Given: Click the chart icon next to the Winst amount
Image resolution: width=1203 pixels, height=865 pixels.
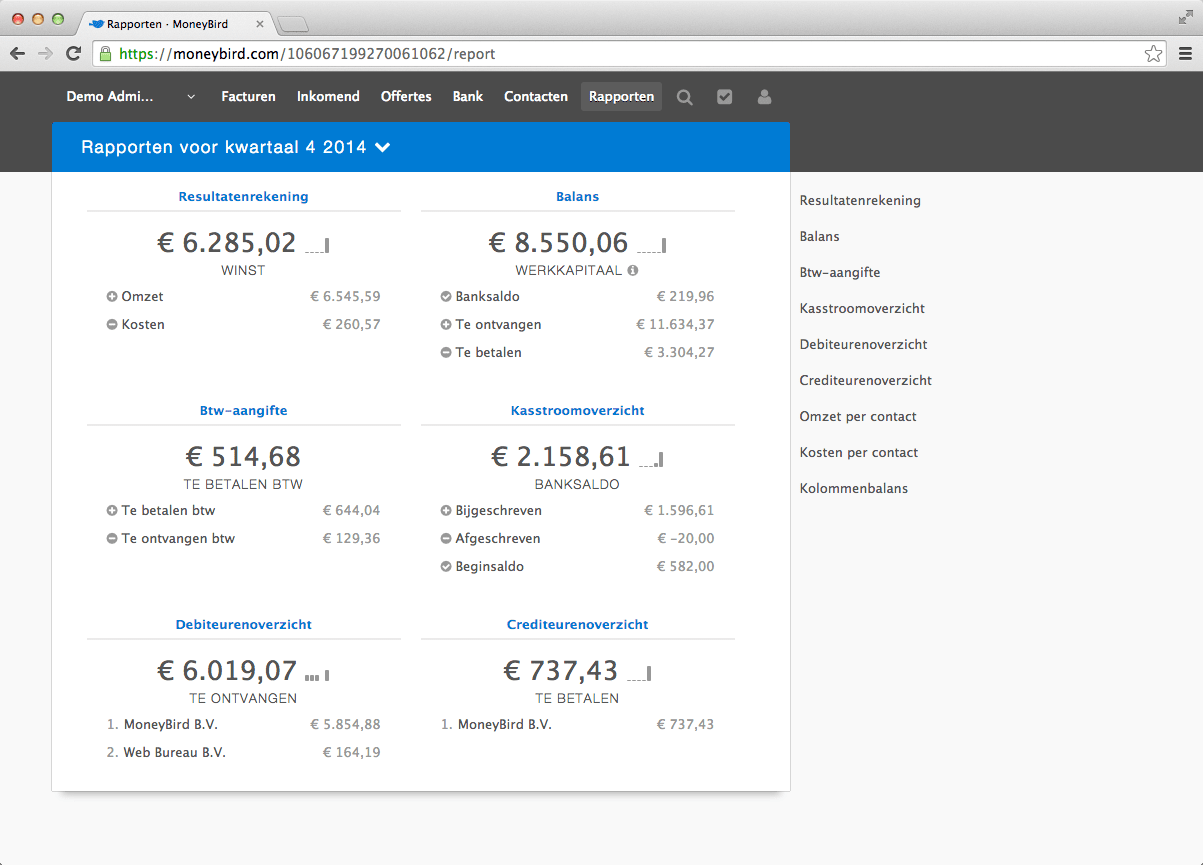Looking at the screenshot, I should (316, 243).
